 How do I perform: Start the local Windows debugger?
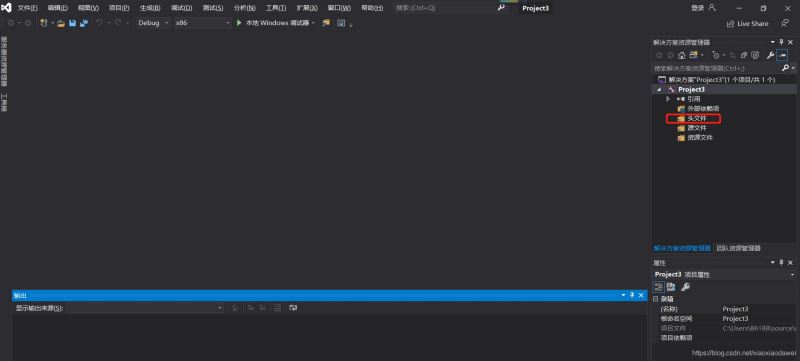(276, 23)
